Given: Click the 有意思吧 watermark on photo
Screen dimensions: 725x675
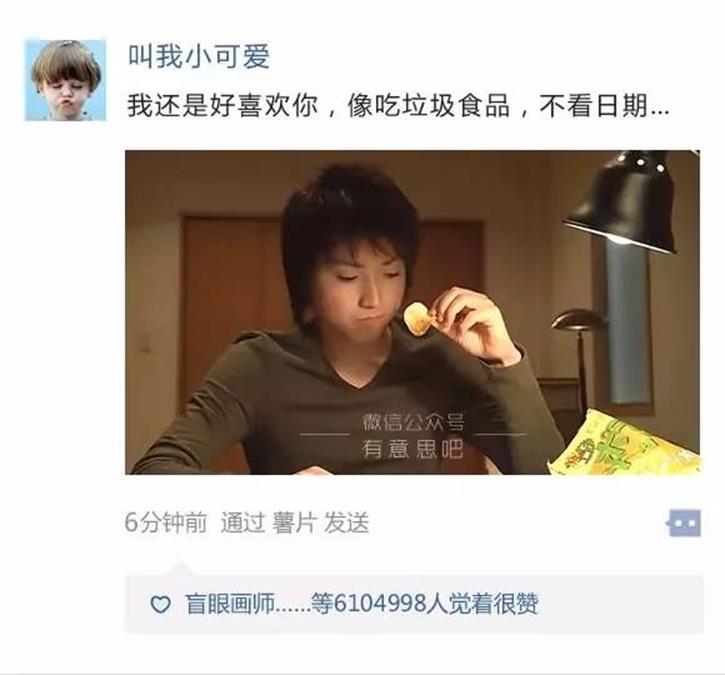Looking at the screenshot, I should point(412,448).
